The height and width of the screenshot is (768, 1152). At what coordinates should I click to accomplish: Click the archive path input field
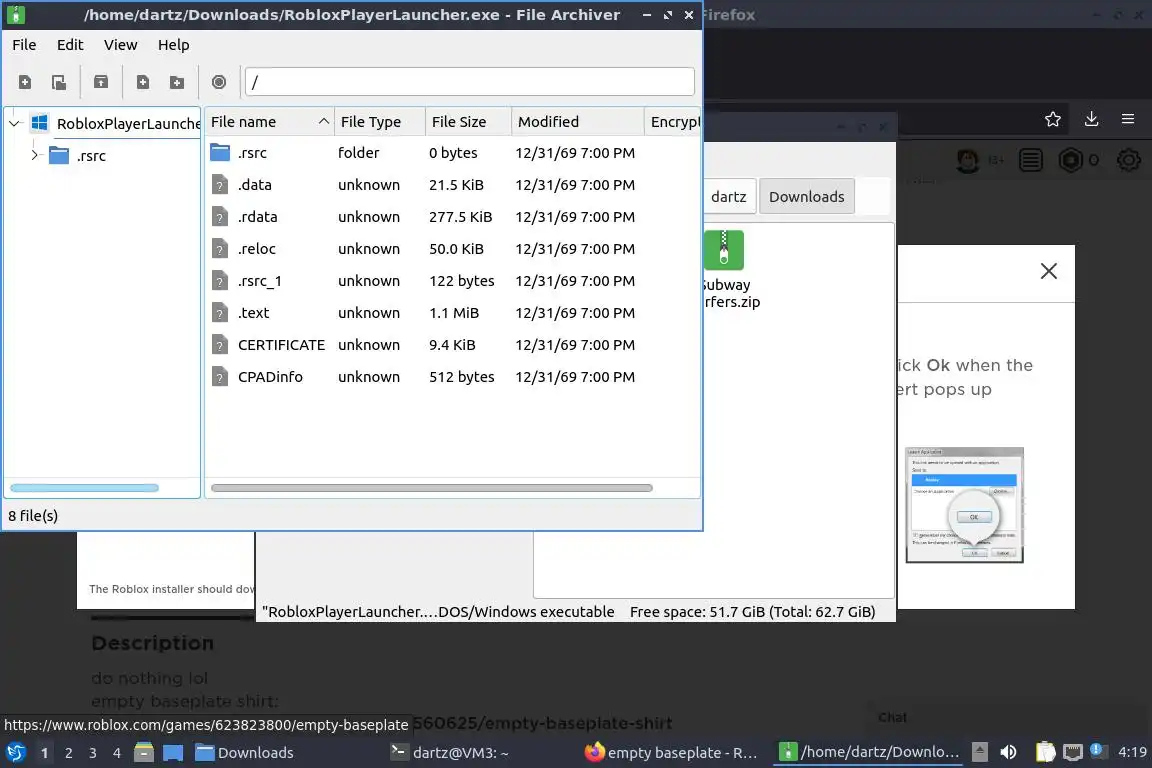tap(469, 82)
